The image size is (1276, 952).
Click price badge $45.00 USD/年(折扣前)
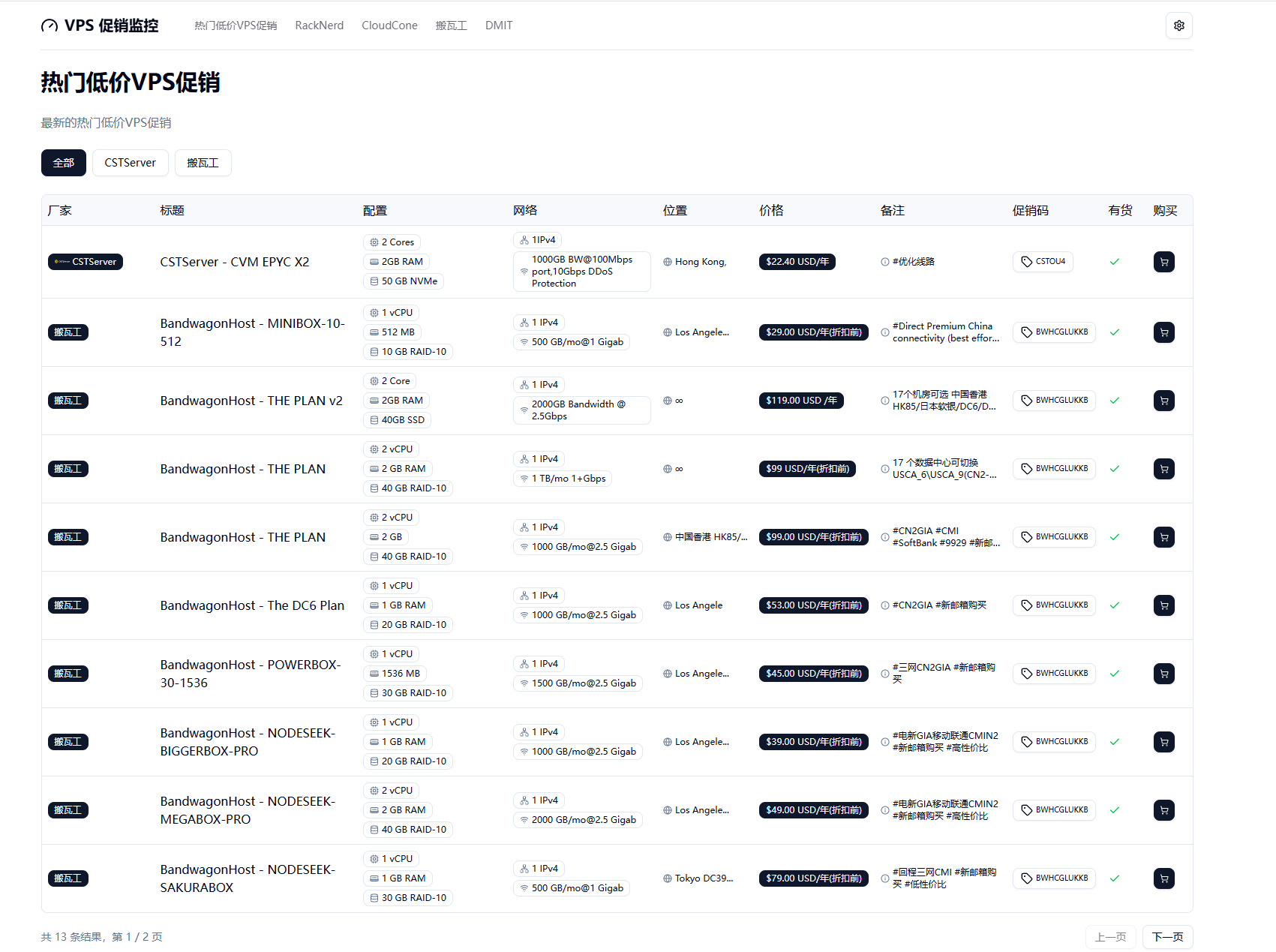814,674
